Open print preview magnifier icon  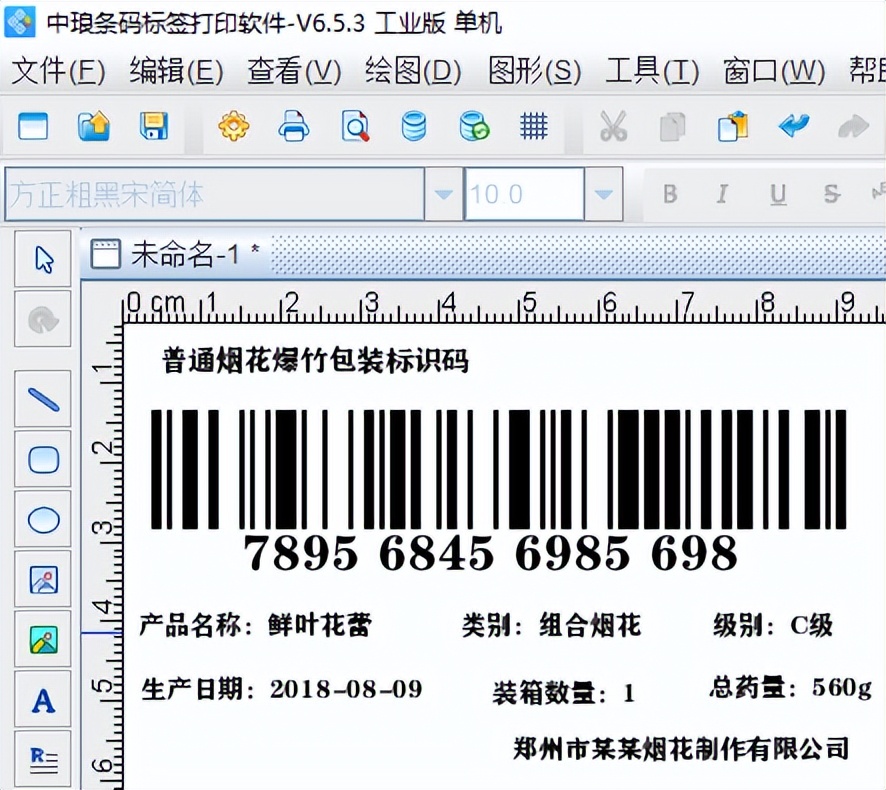tap(355, 125)
